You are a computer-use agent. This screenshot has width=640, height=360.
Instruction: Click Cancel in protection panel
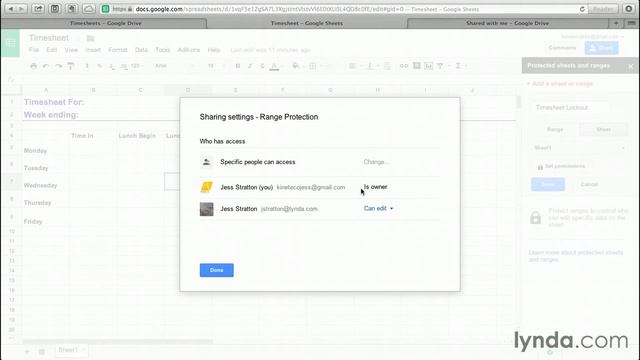[589, 184]
